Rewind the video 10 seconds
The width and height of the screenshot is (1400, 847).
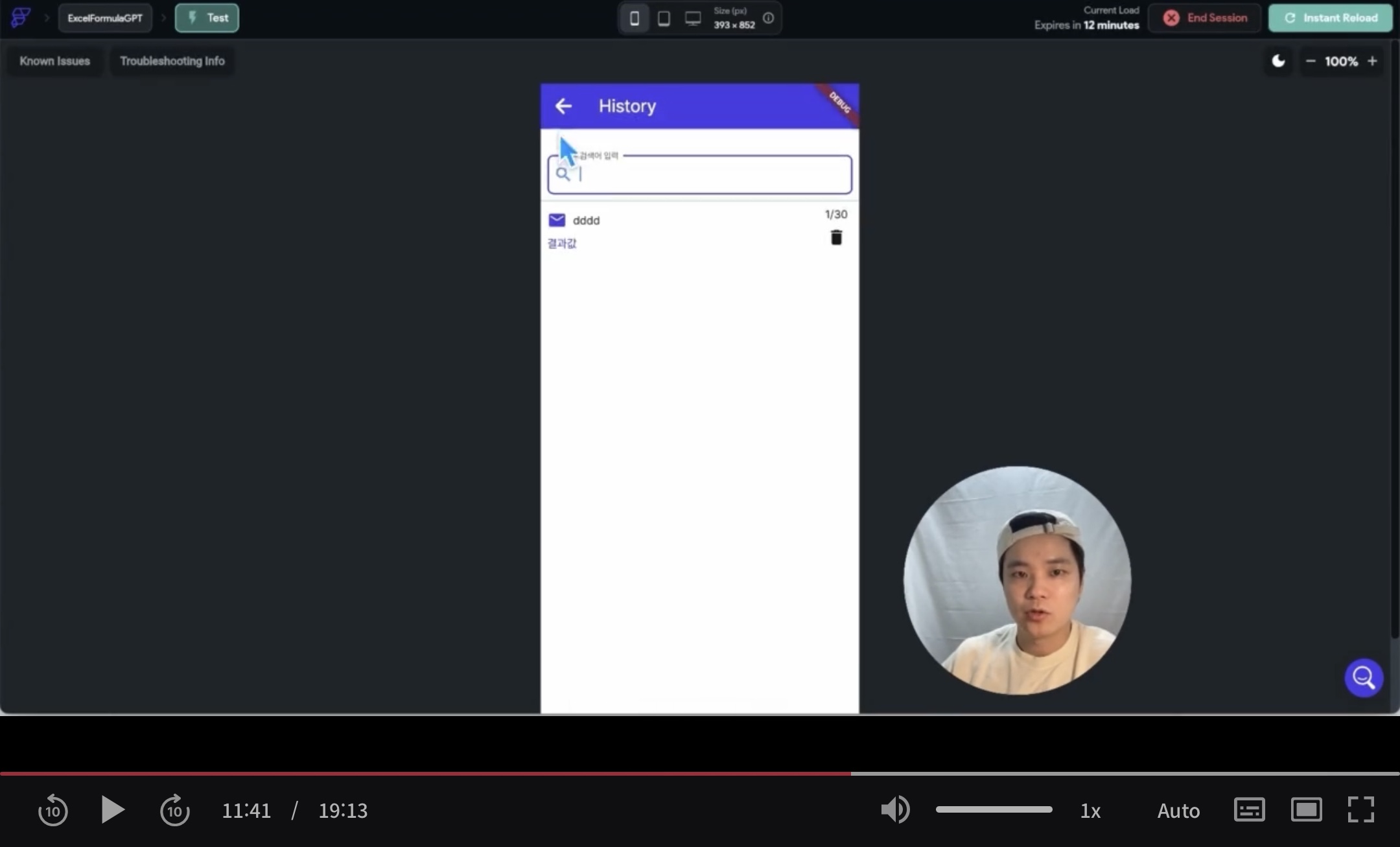point(52,810)
